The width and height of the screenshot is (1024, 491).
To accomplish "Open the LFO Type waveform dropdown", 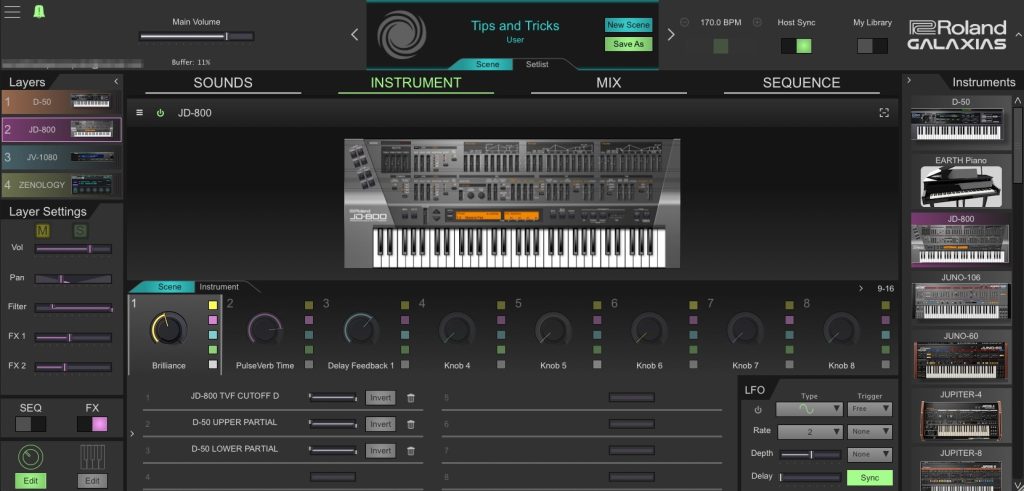I will (x=810, y=409).
